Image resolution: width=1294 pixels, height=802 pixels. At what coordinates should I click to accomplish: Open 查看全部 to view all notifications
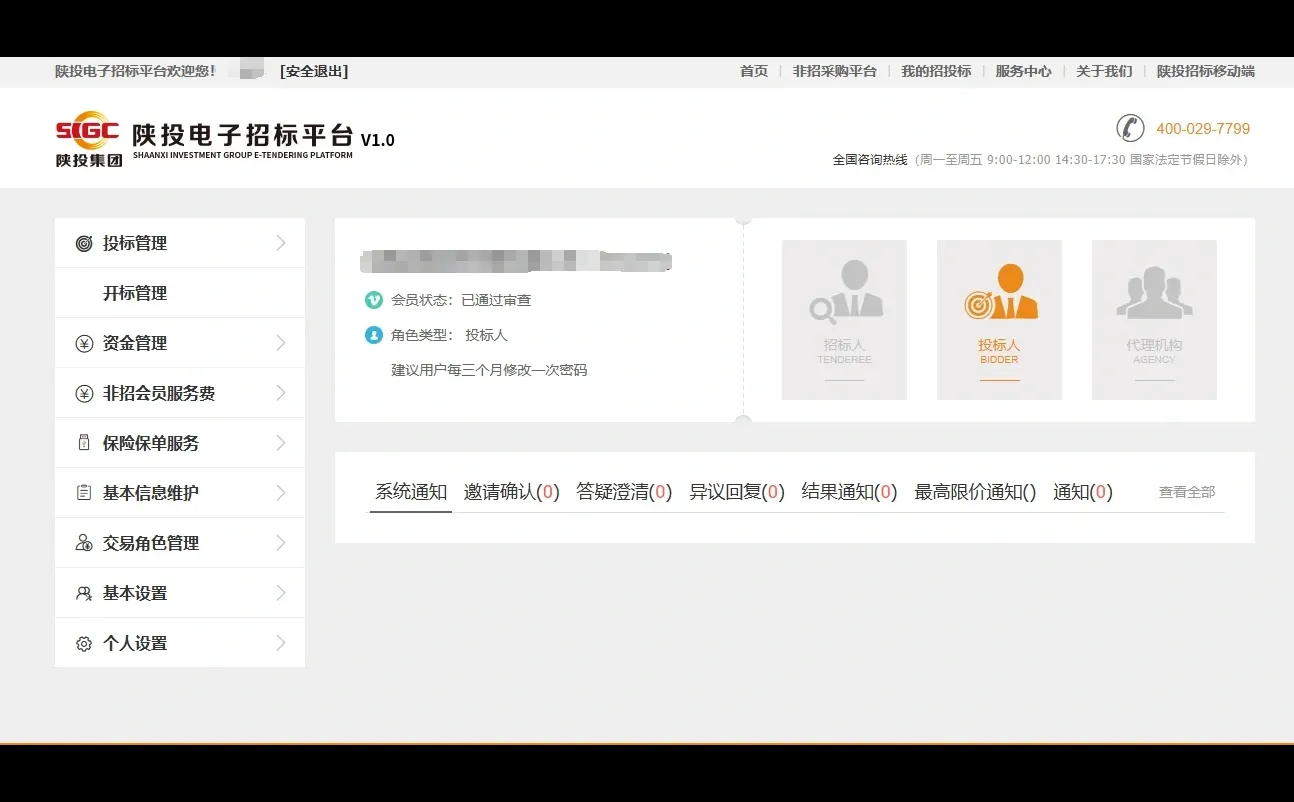point(1185,492)
